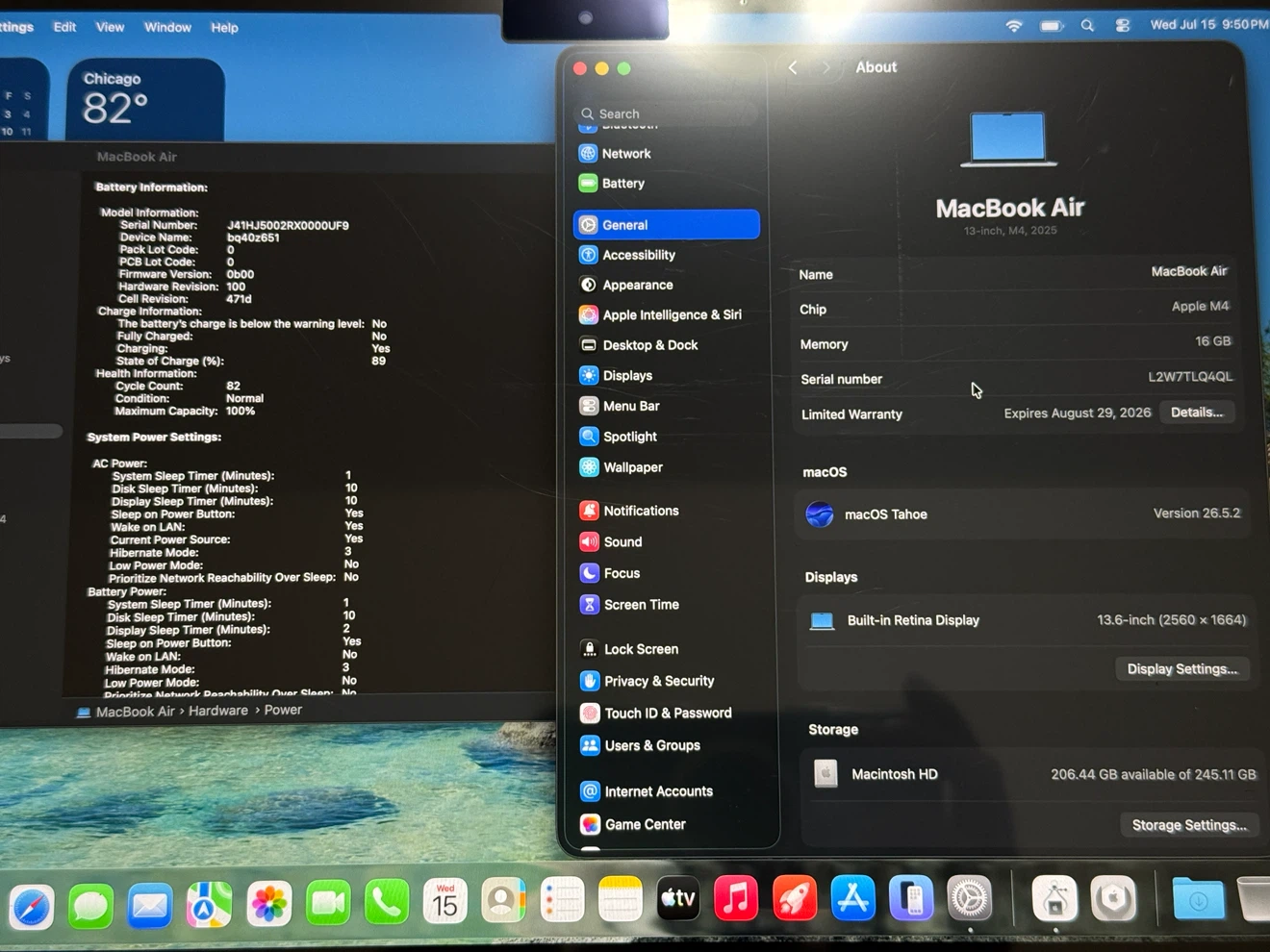Open Calendar from the Dock
The height and width of the screenshot is (952, 1270).
point(444,902)
